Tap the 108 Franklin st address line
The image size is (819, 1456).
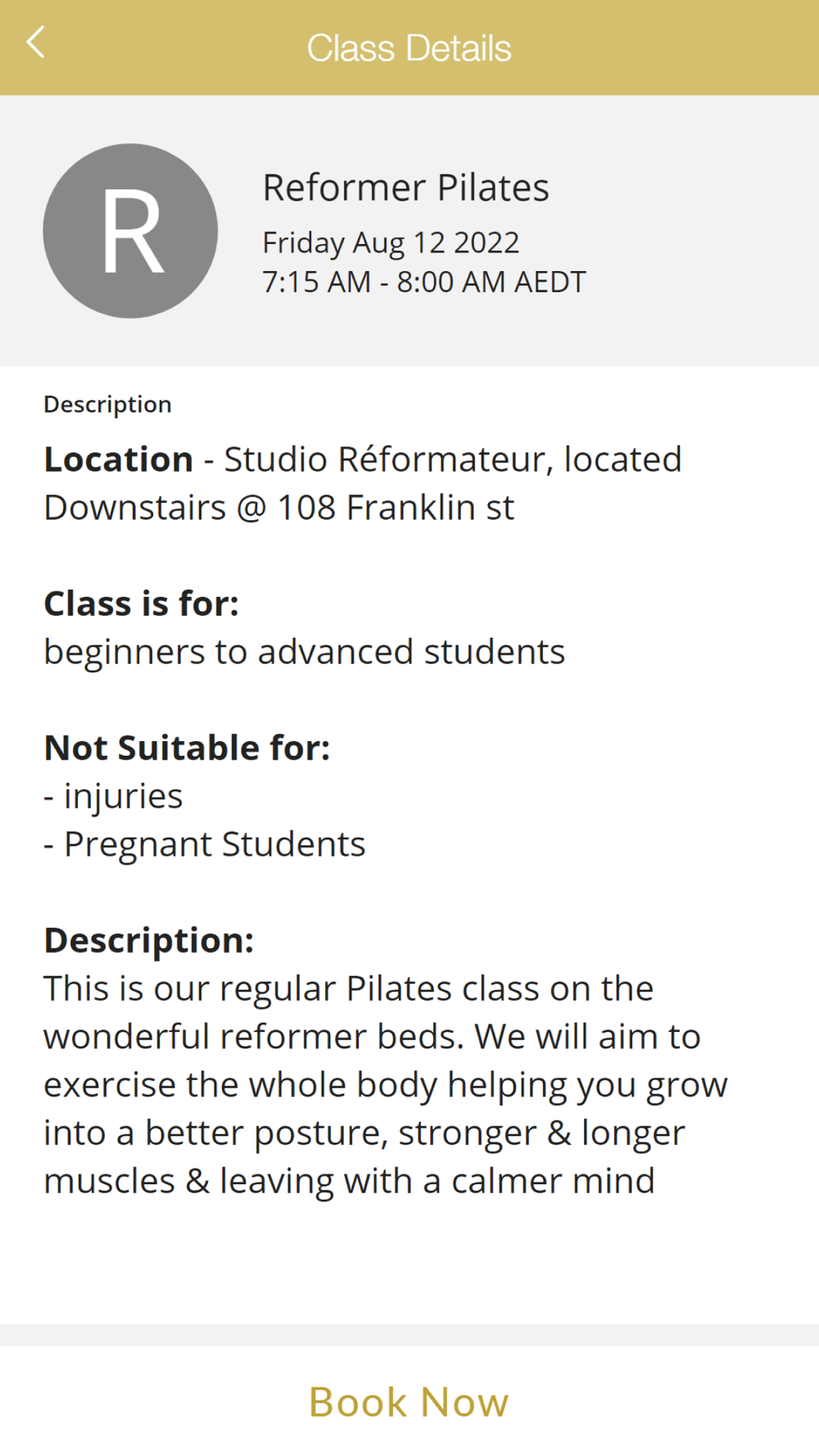(x=279, y=508)
